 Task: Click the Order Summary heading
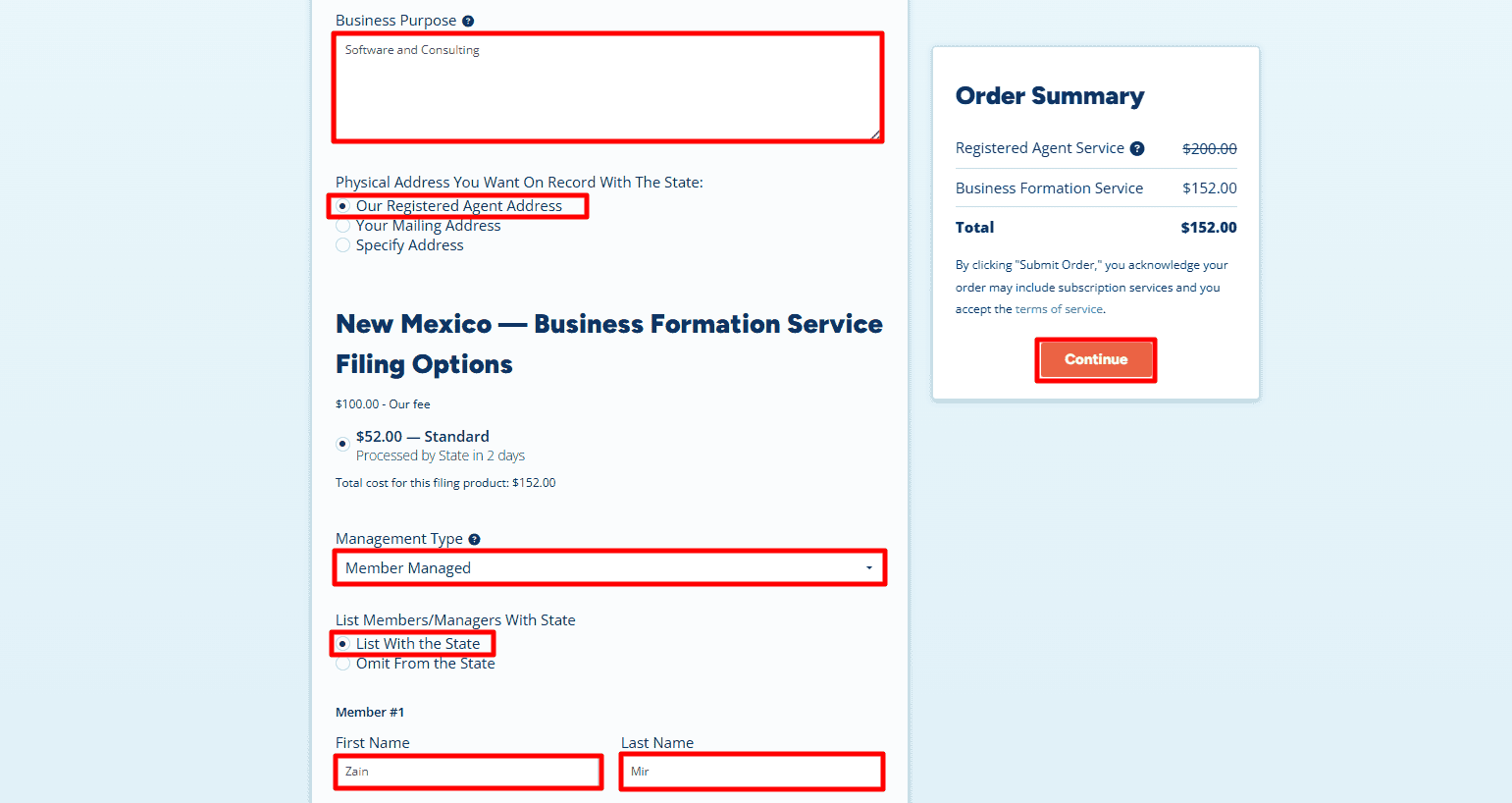[x=1050, y=96]
